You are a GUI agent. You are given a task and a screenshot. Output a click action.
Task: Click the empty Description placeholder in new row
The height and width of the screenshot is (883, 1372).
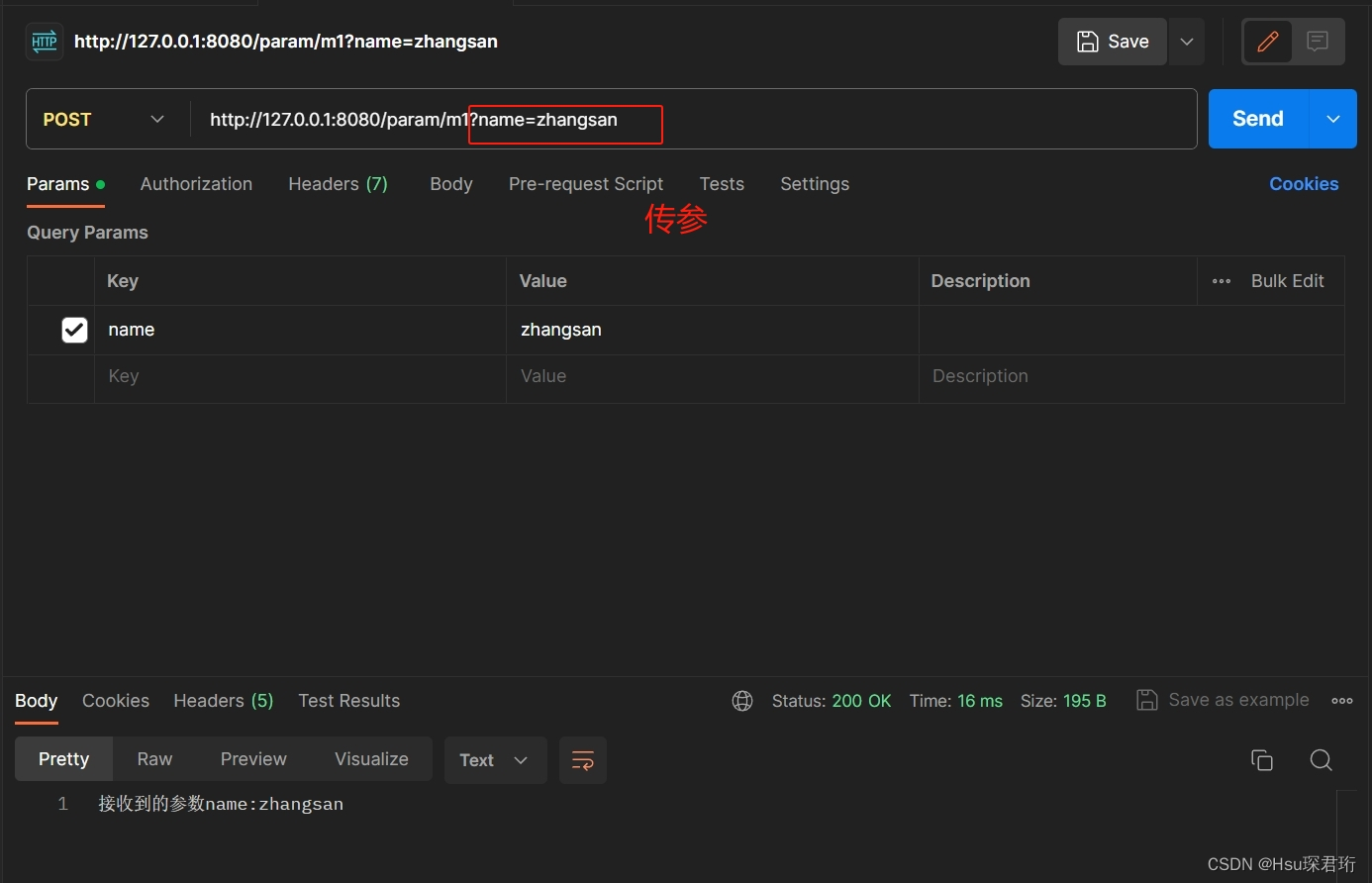[x=1131, y=377]
